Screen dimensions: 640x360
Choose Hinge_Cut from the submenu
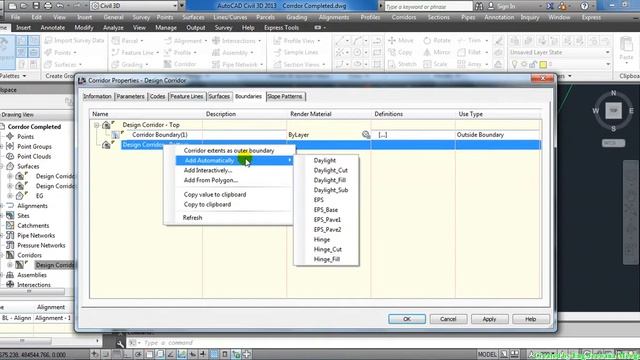click(x=328, y=249)
